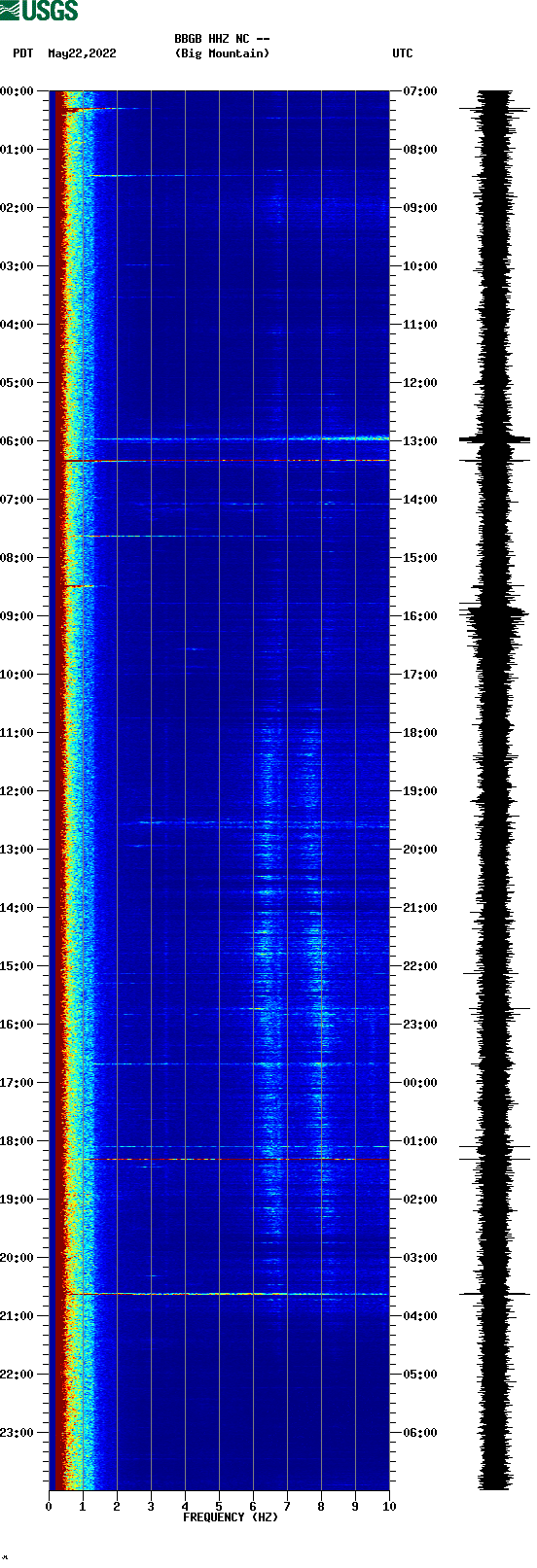This screenshot has height=1568, width=537.
Task: Click the 3 Hz frequency axis tick
Action: pyautogui.click(x=151, y=1507)
